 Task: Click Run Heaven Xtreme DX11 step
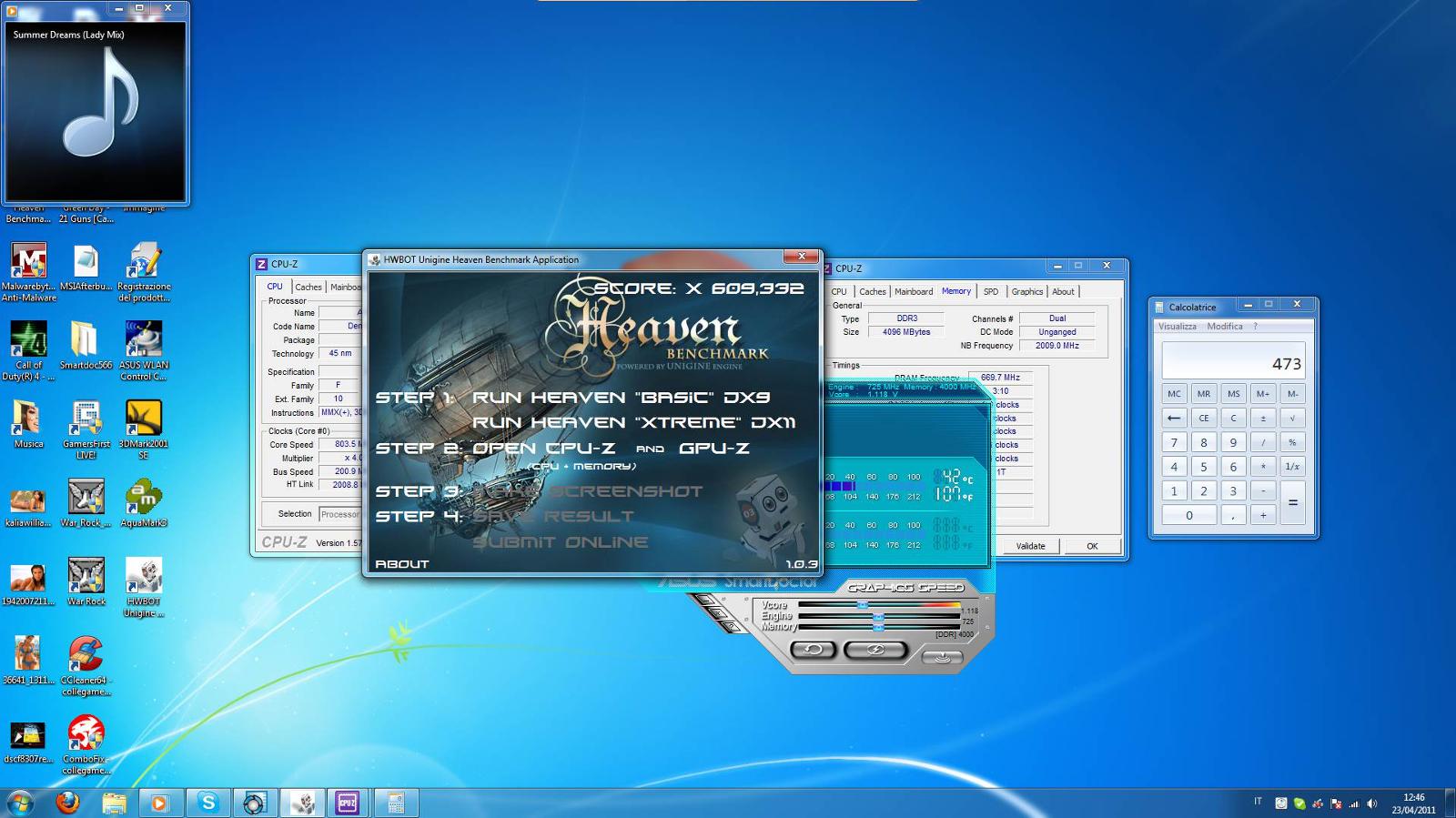(633, 422)
